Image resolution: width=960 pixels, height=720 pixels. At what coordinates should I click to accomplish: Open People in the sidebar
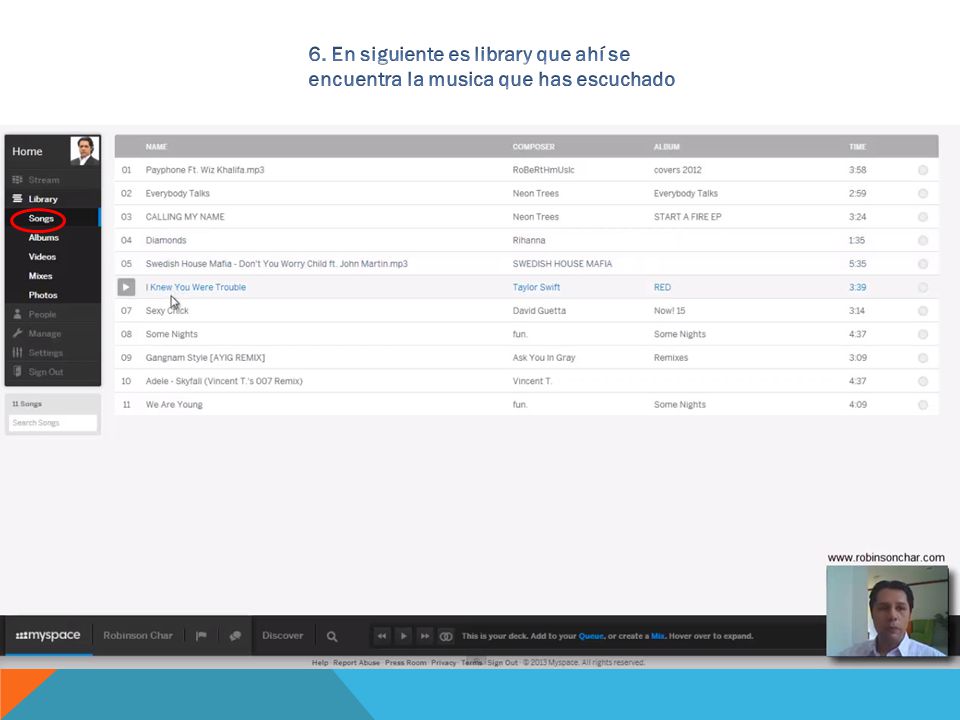(x=42, y=314)
